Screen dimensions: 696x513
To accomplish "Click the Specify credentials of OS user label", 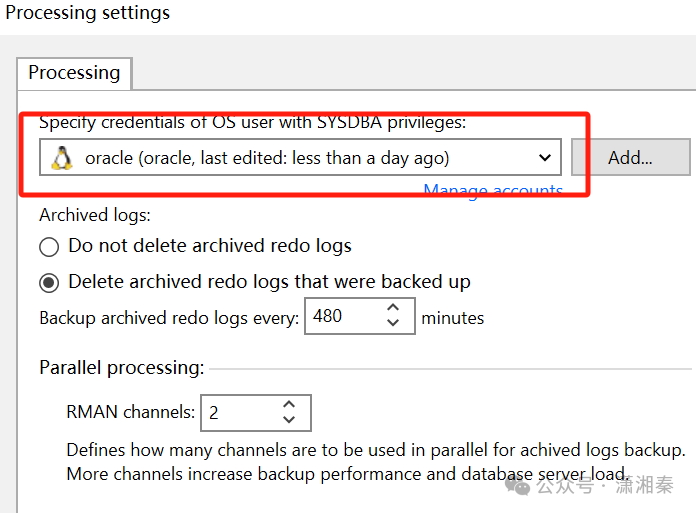I will pyautogui.click(x=253, y=123).
